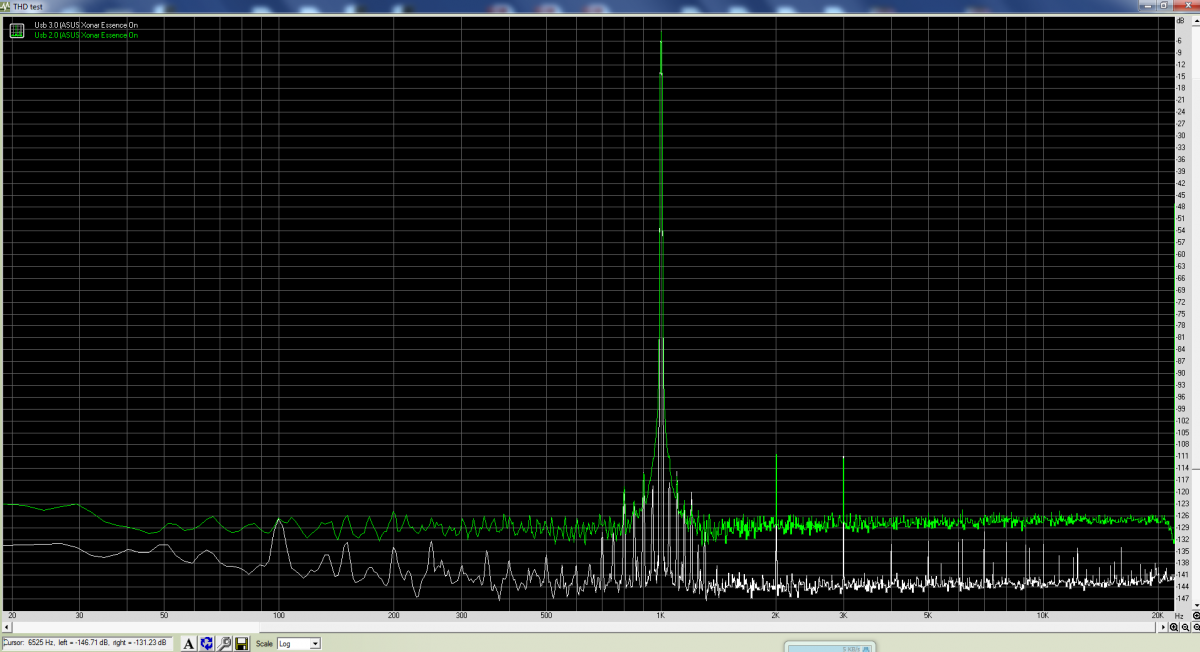Click the 'Scale' label
This screenshot has height=652, width=1200.
tap(265, 643)
